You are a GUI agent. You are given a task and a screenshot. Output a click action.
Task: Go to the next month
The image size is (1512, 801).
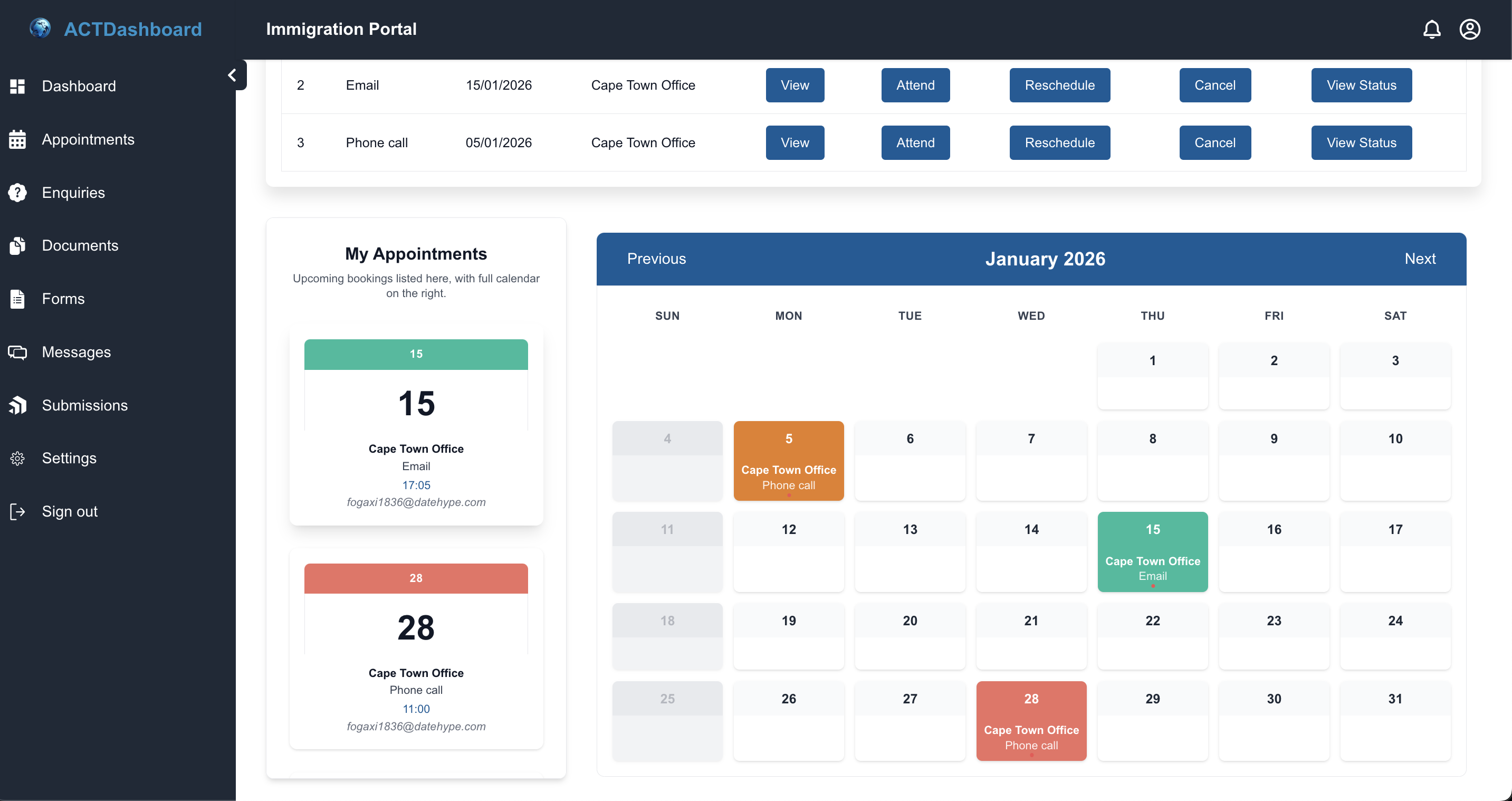[x=1420, y=259]
